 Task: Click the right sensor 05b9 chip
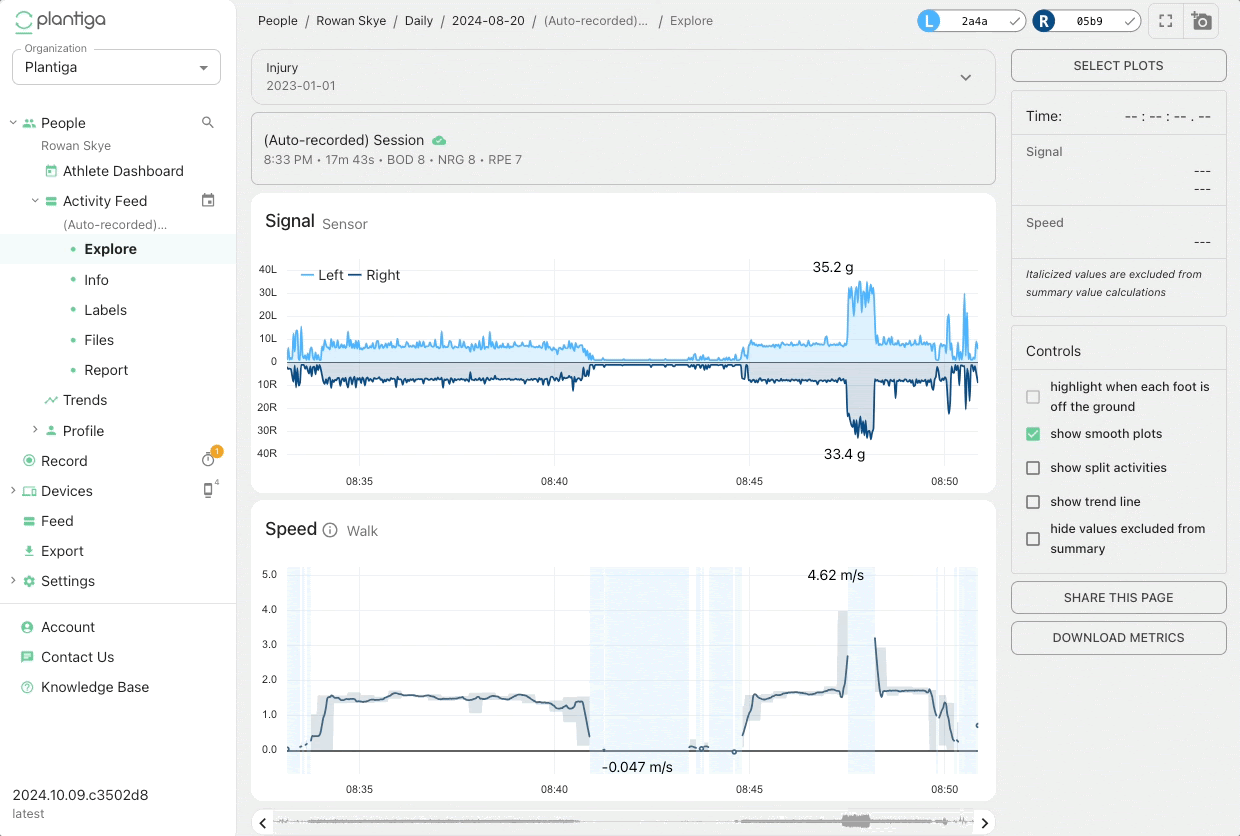coord(1087,20)
